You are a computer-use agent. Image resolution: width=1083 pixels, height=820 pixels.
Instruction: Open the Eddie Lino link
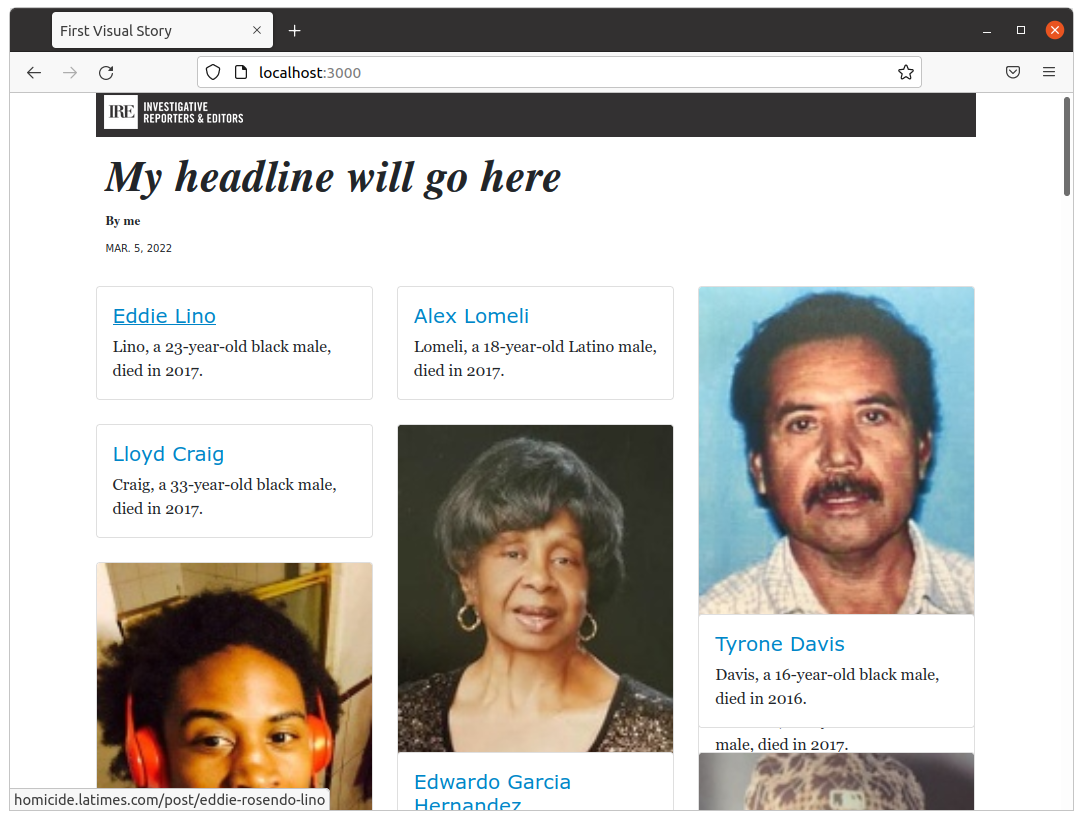164,316
